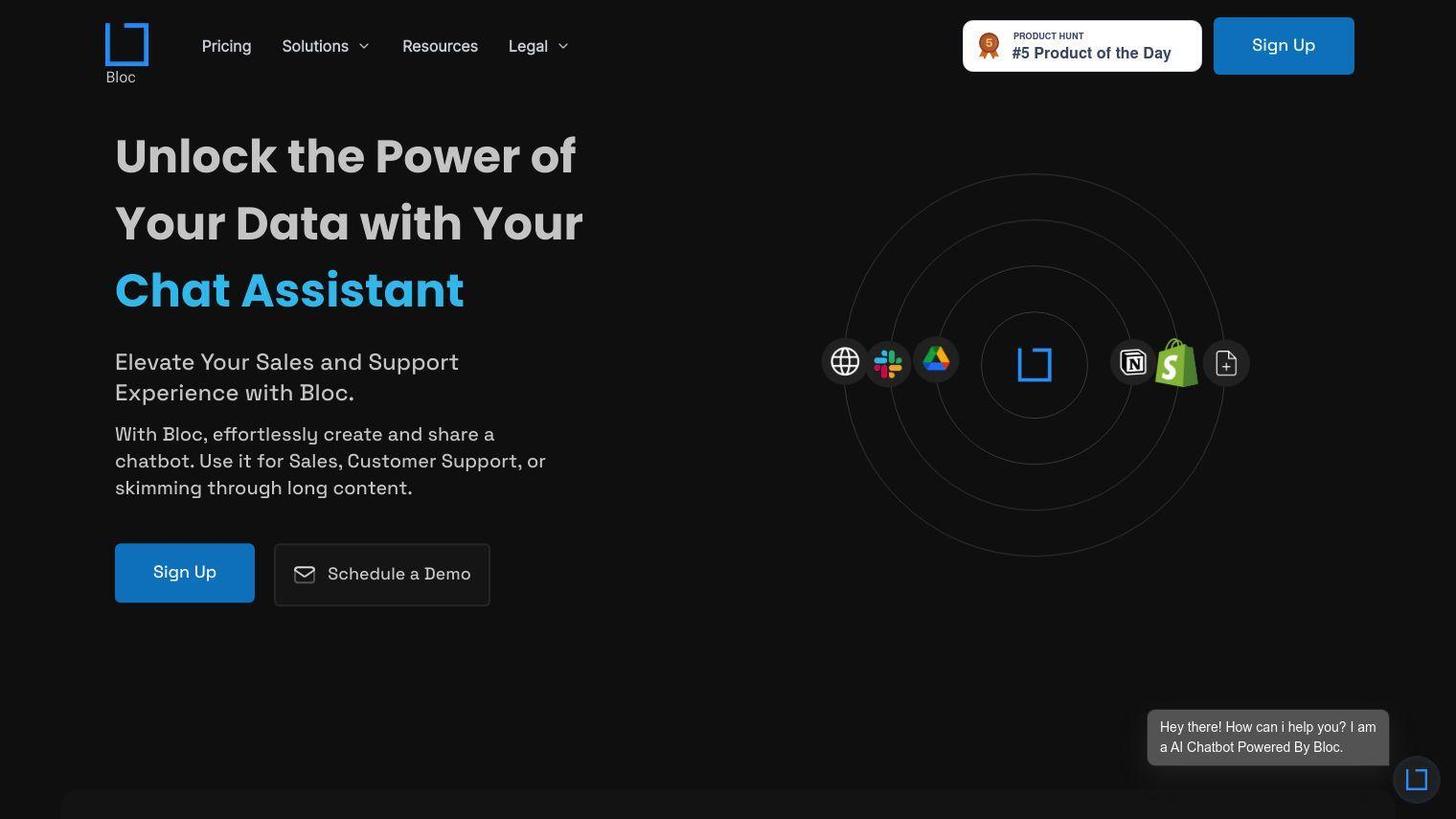Select the Slack integration icon

coord(888,364)
